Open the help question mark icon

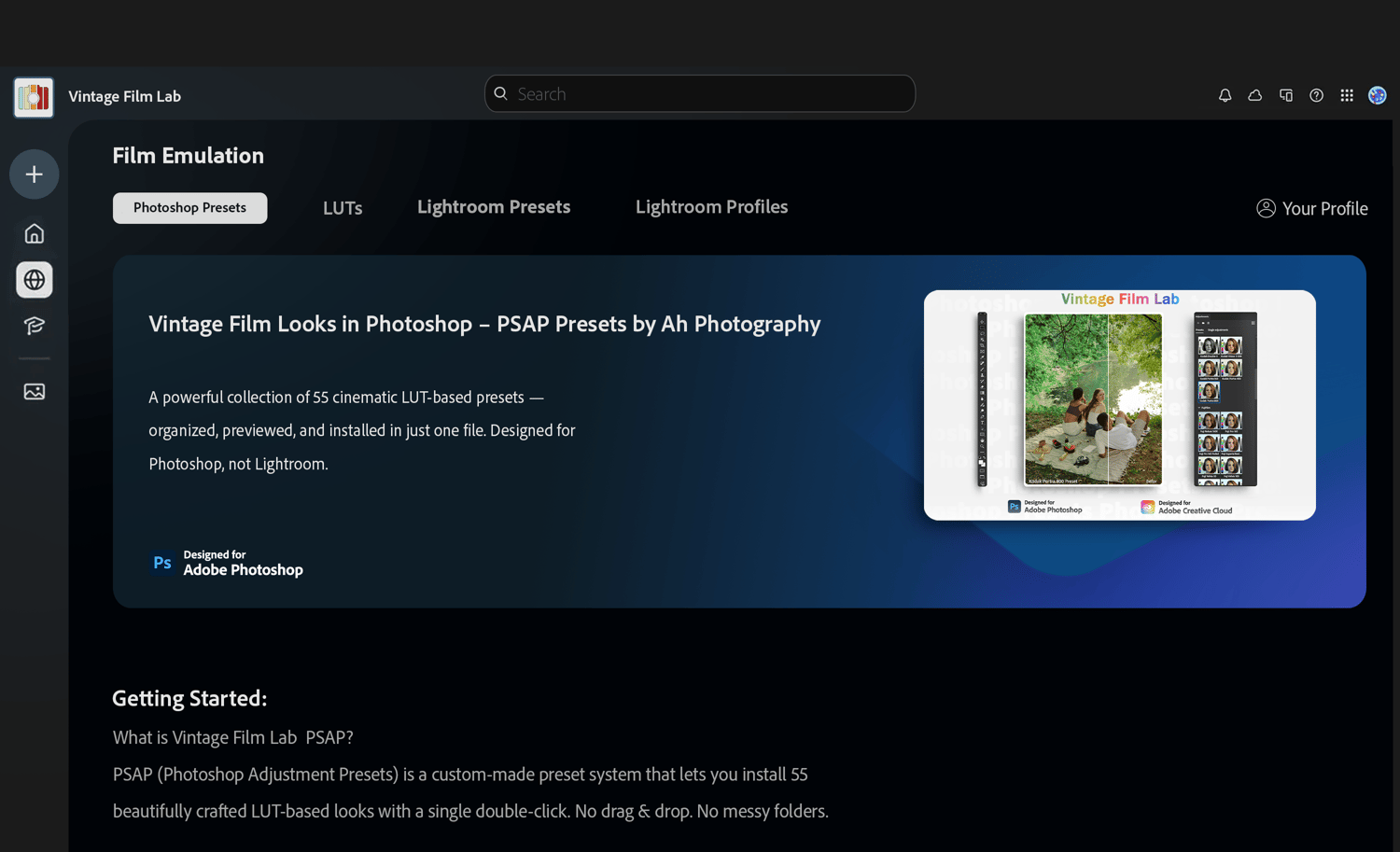coord(1316,95)
